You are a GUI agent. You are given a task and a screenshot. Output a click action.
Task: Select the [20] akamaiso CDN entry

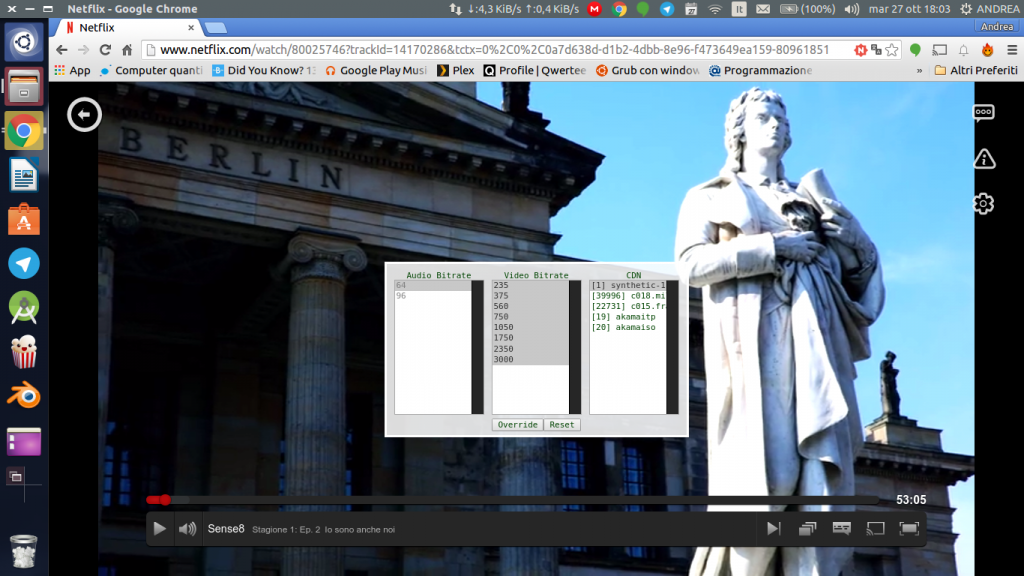click(x=628, y=327)
